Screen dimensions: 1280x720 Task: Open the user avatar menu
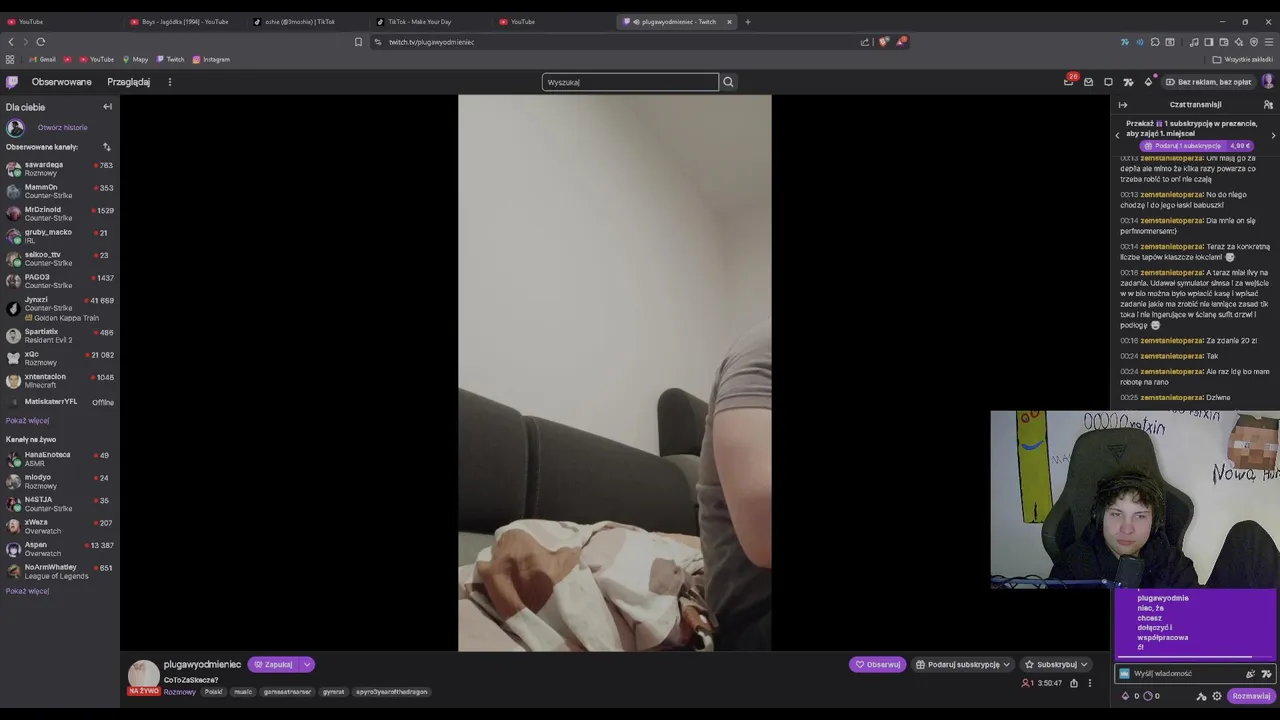[x=1268, y=82]
